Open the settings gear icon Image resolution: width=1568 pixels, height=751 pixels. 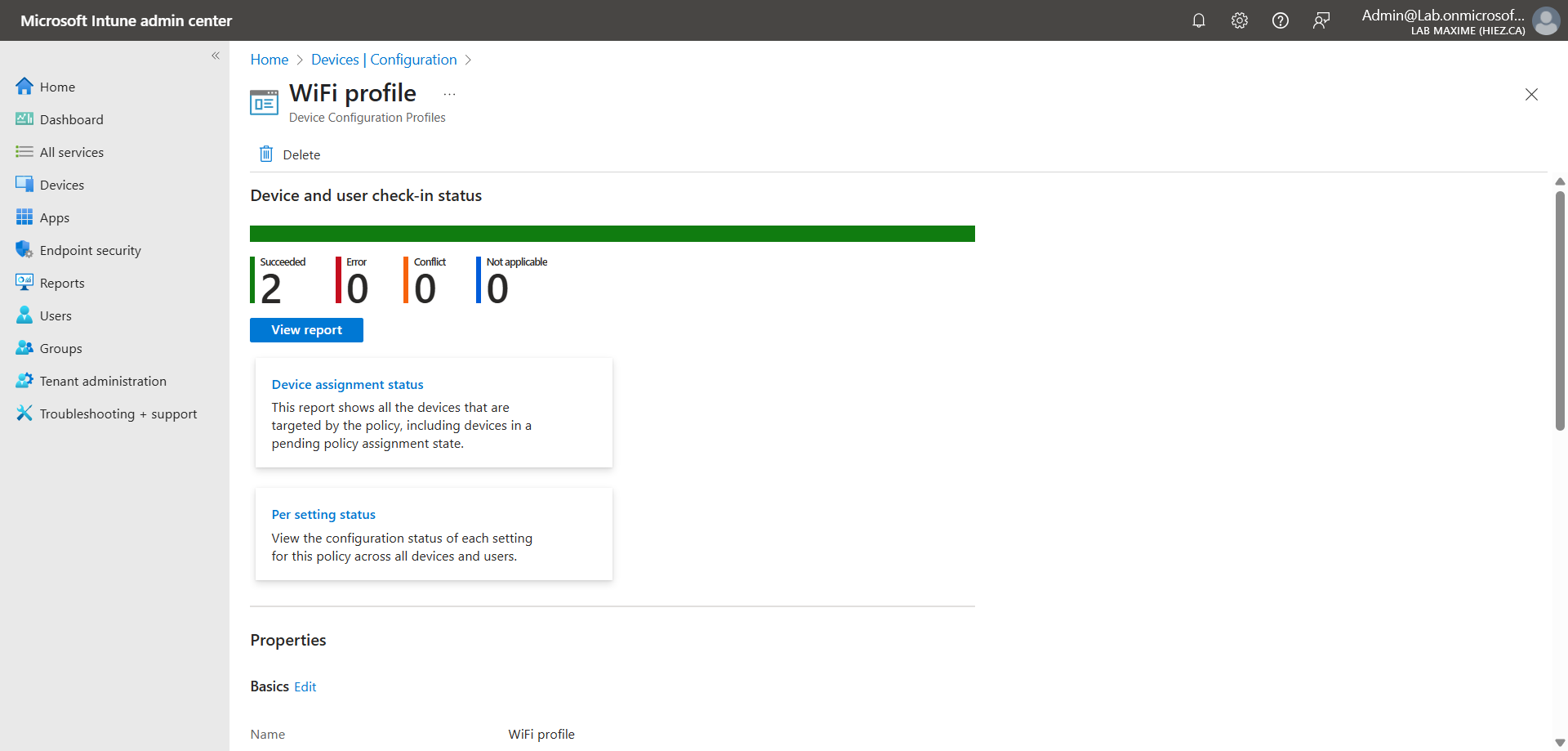tap(1239, 20)
